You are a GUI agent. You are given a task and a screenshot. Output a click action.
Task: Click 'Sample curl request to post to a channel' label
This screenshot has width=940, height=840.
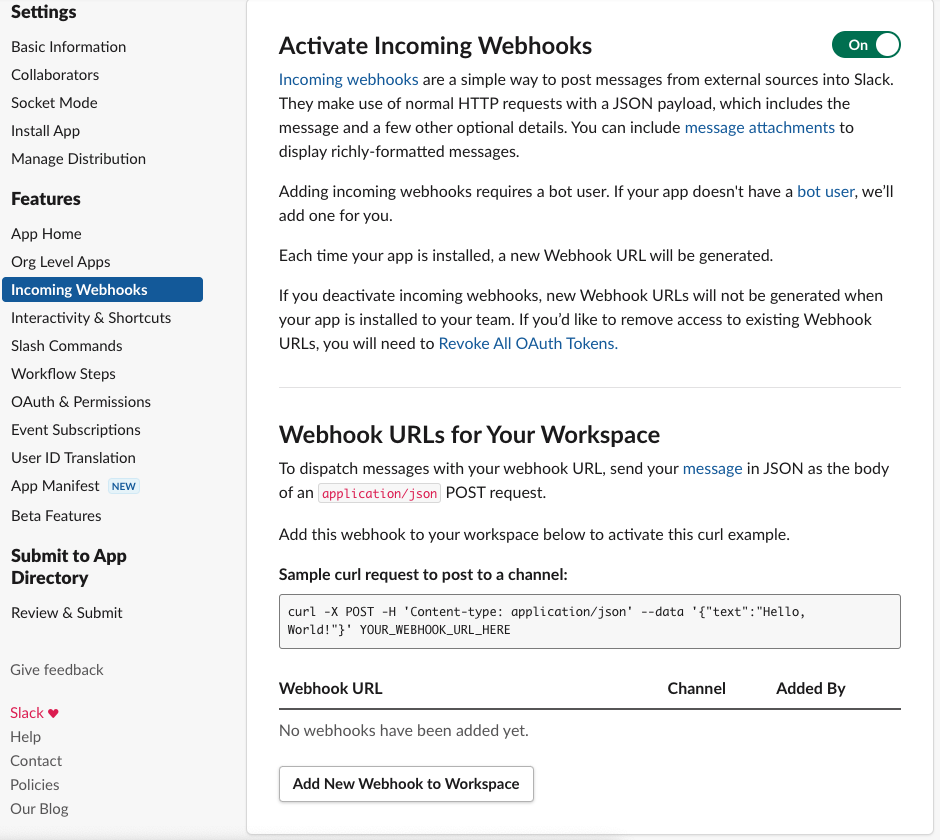[423, 575]
